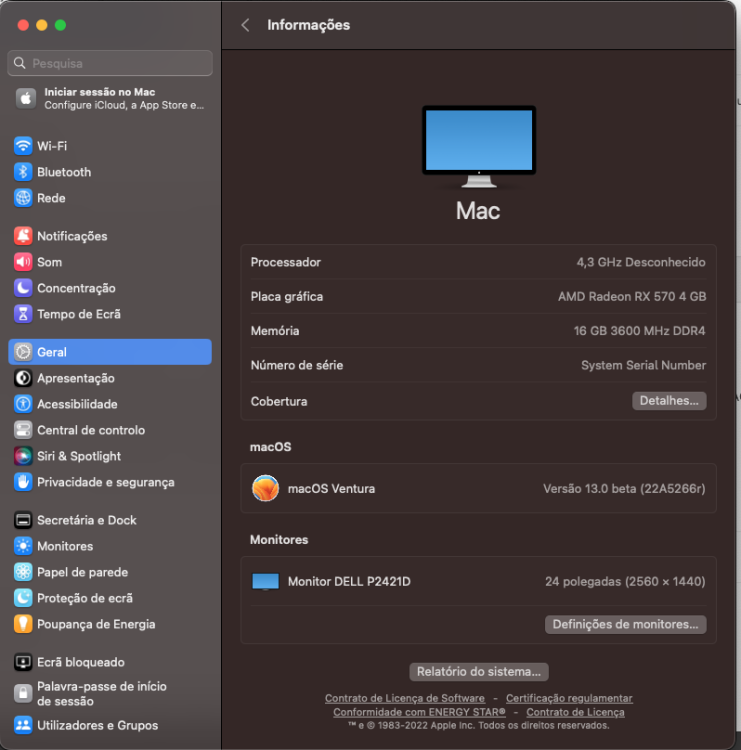This screenshot has width=741, height=750.
Task: Click the Mac name title
Action: coord(478,210)
